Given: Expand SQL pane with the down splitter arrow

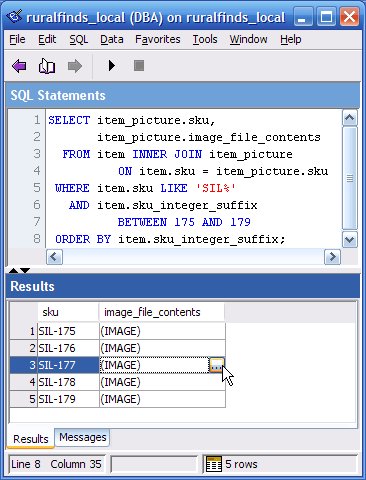Looking at the screenshot, I should pos(25,270).
